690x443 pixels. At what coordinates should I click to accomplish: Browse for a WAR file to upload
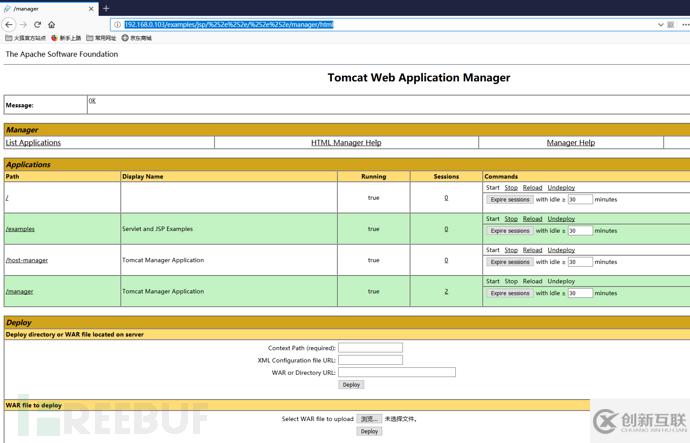pyautogui.click(x=369, y=419)
